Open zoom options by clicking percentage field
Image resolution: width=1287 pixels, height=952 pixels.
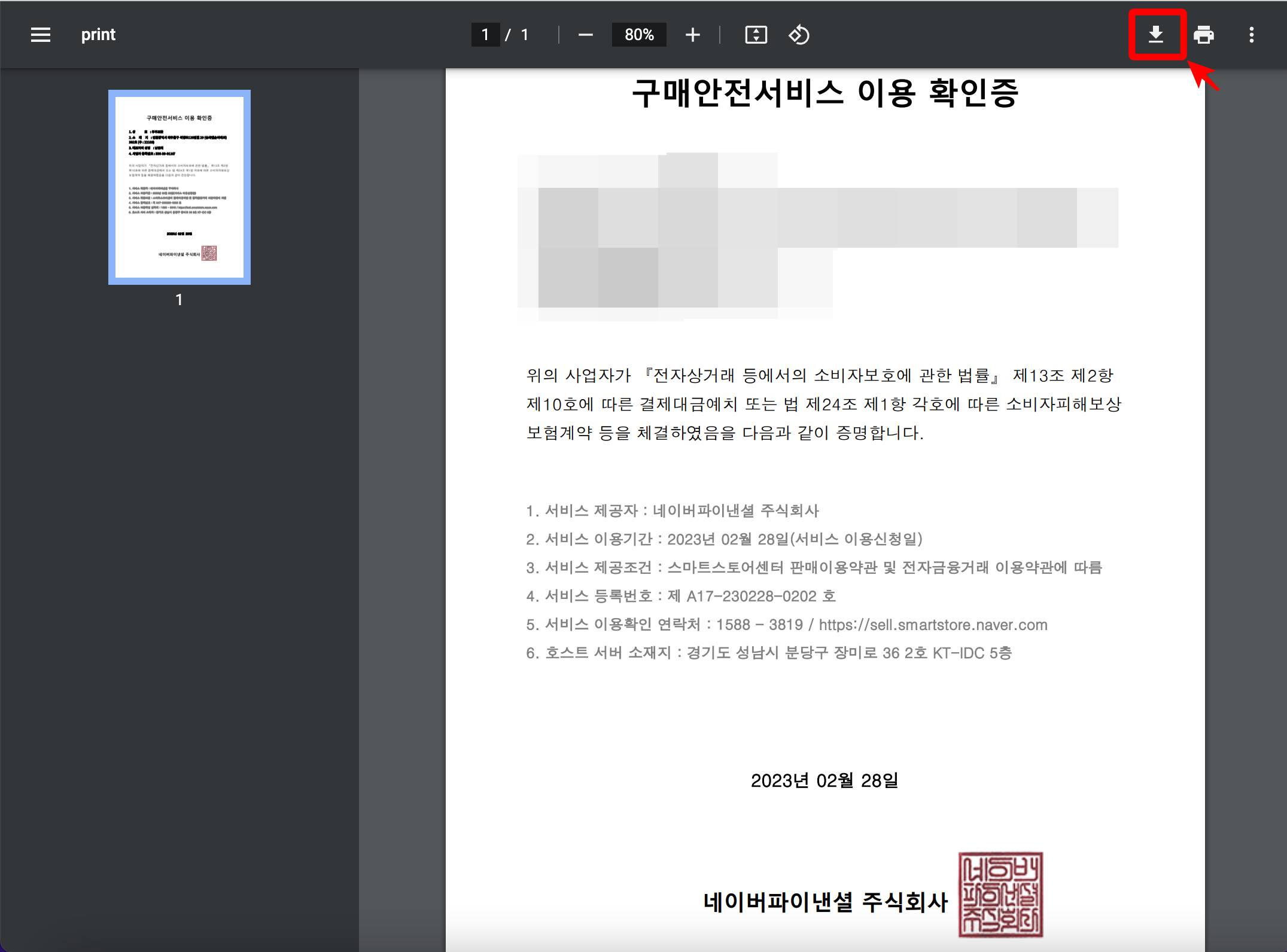point(639,35)
